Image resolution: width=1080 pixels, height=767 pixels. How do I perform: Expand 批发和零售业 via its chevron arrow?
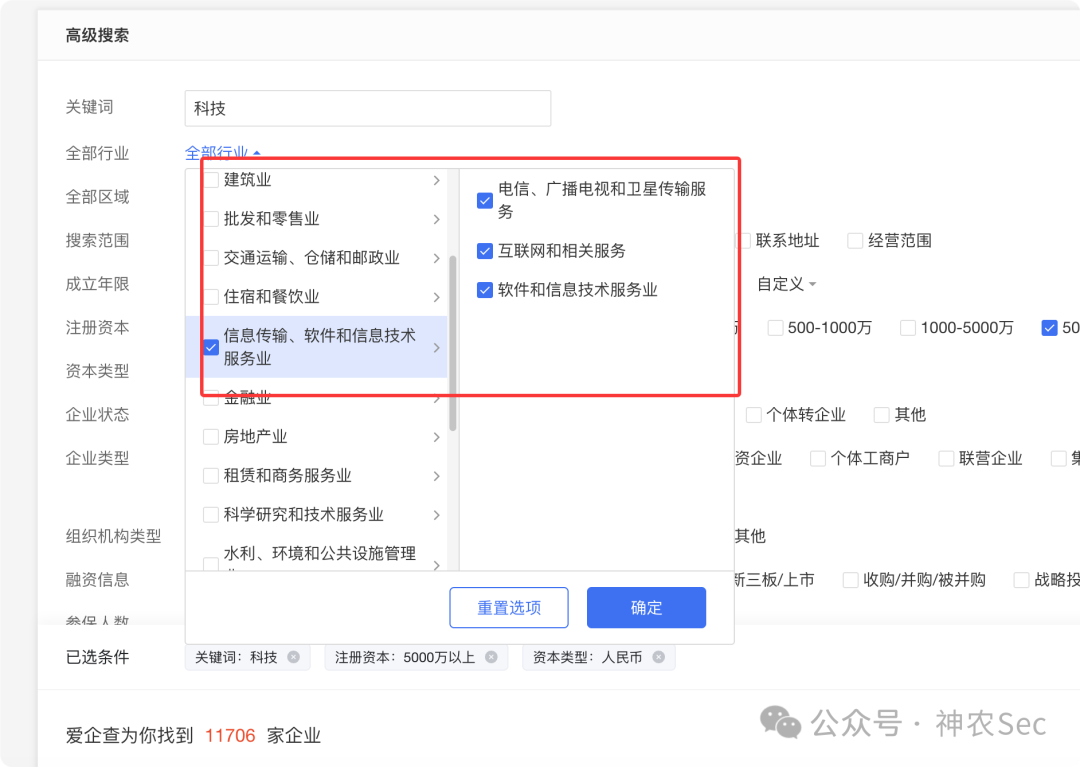(436, 217)
